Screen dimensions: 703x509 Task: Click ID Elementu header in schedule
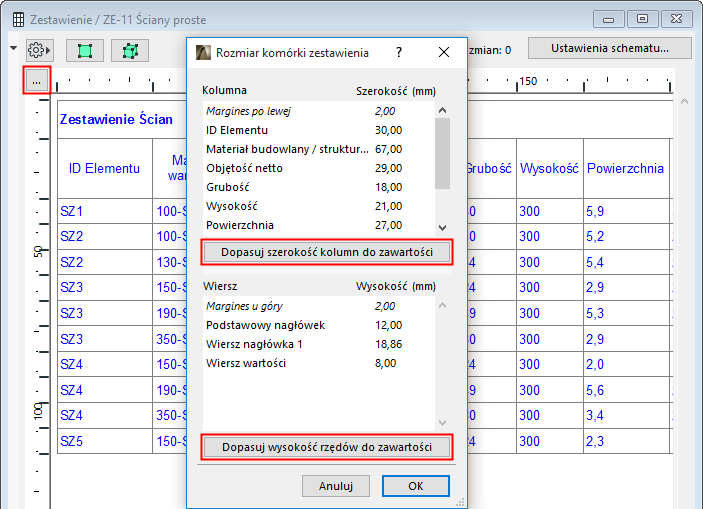104,169
